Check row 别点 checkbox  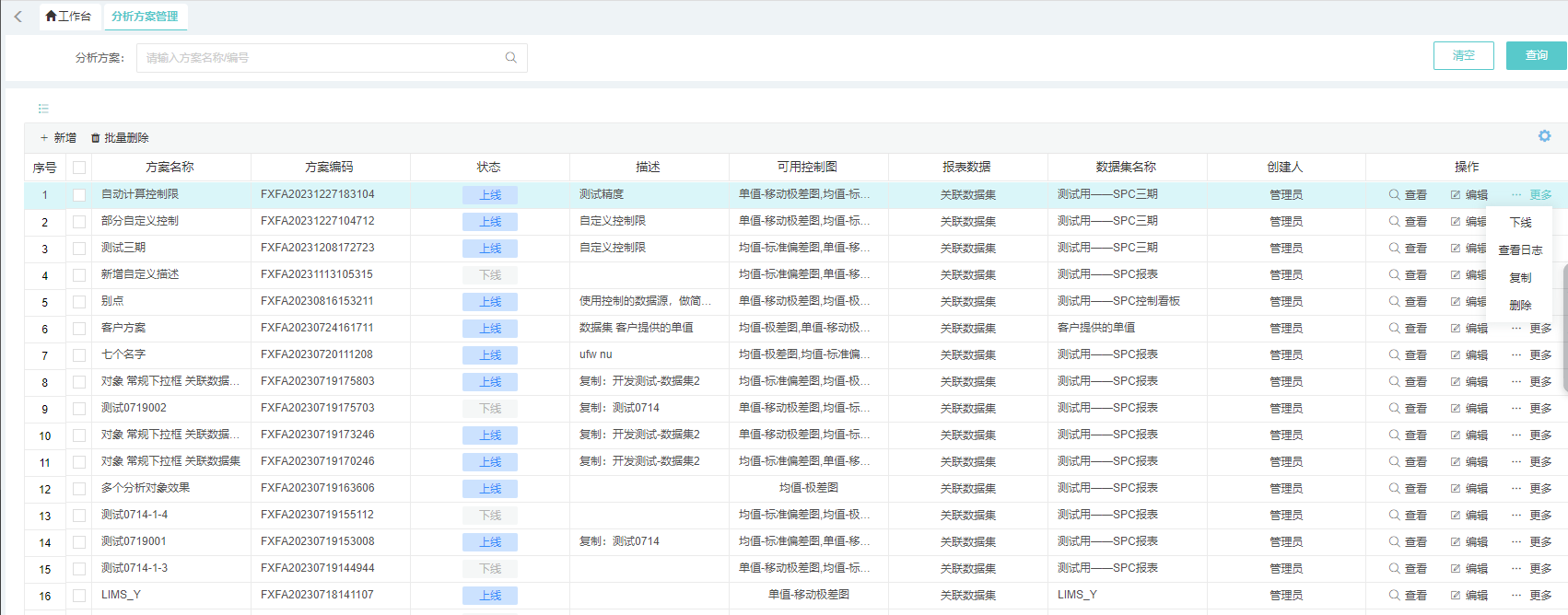click(79, 302)
